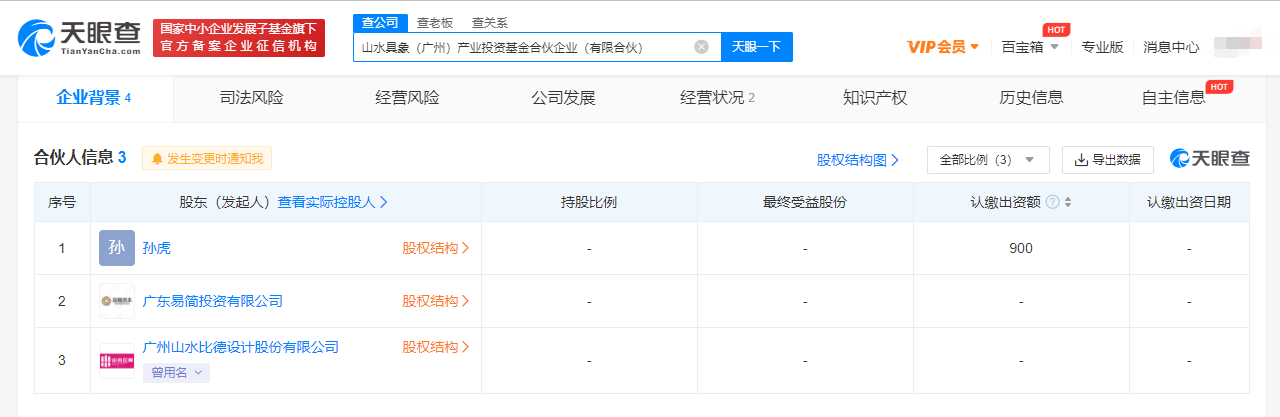Image resolution: width=1280 pixels, height=417 pixels.
Task: Open 消息中心
Action: pyautogui.click(x=1171, y=47)
